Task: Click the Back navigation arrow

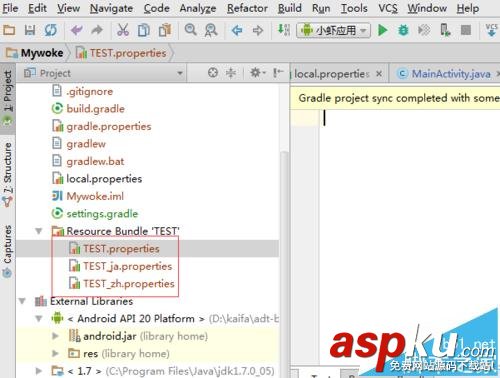Action: click(237, 30)
